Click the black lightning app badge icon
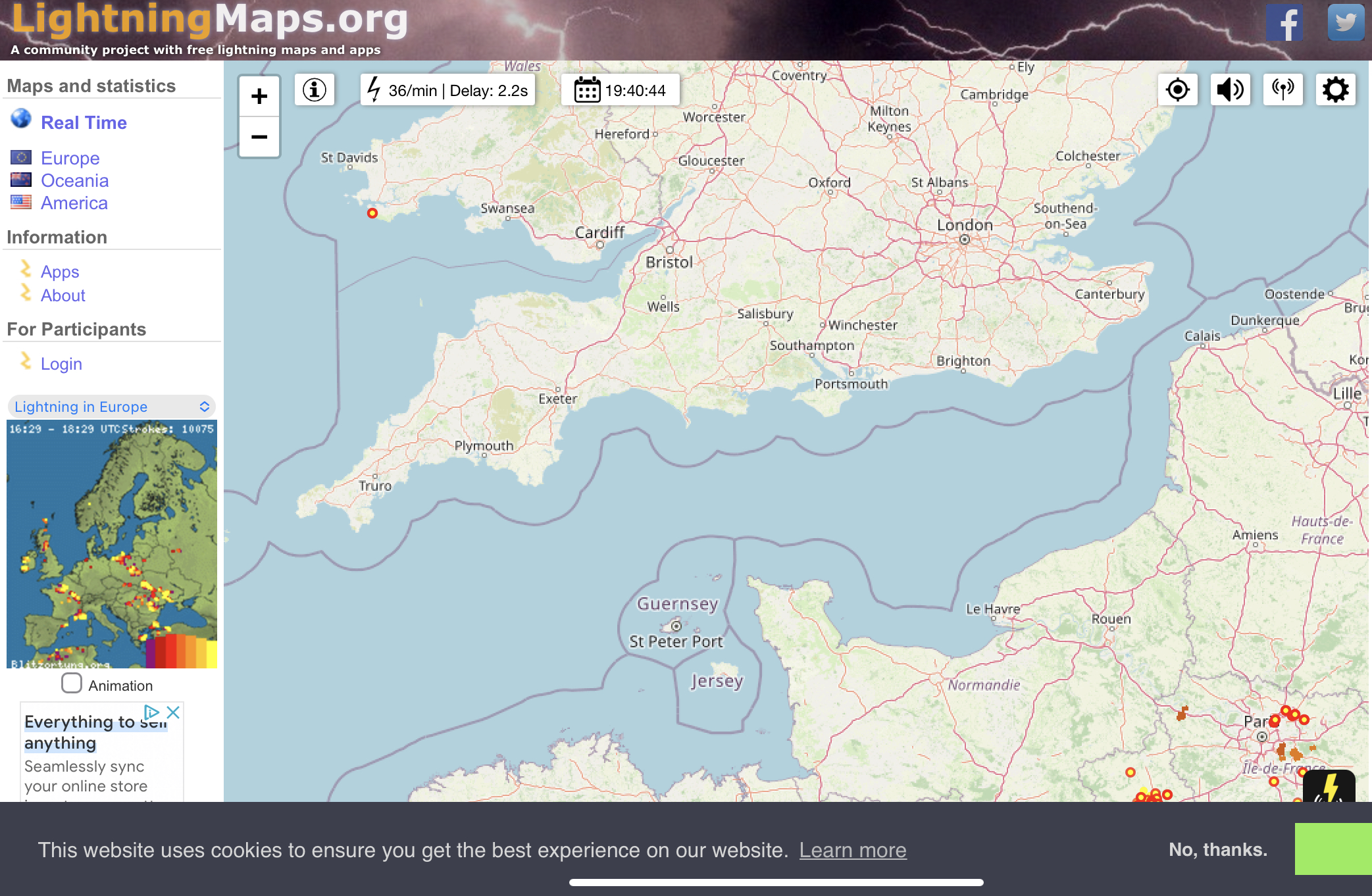This screenshot has width=1372, height=896. click(1329, 786)
